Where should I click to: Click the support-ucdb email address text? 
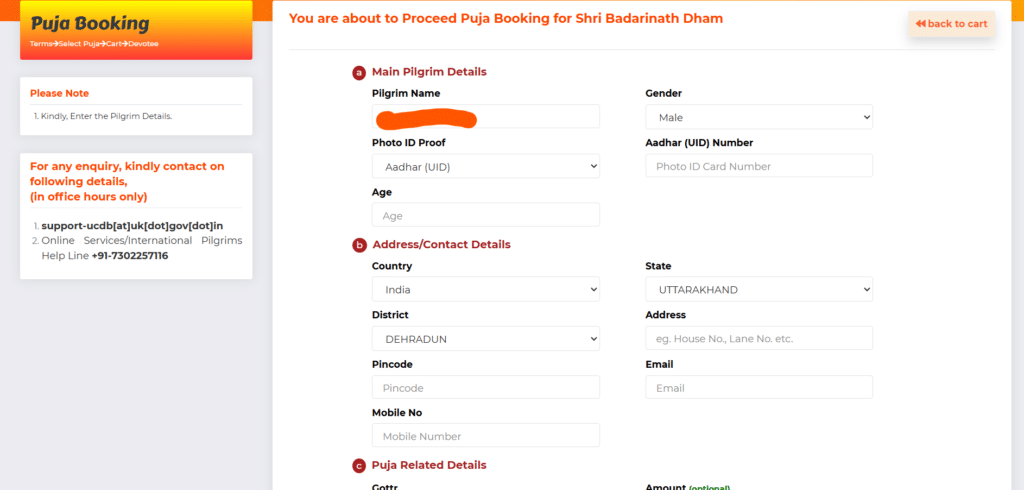pos(133,225)
